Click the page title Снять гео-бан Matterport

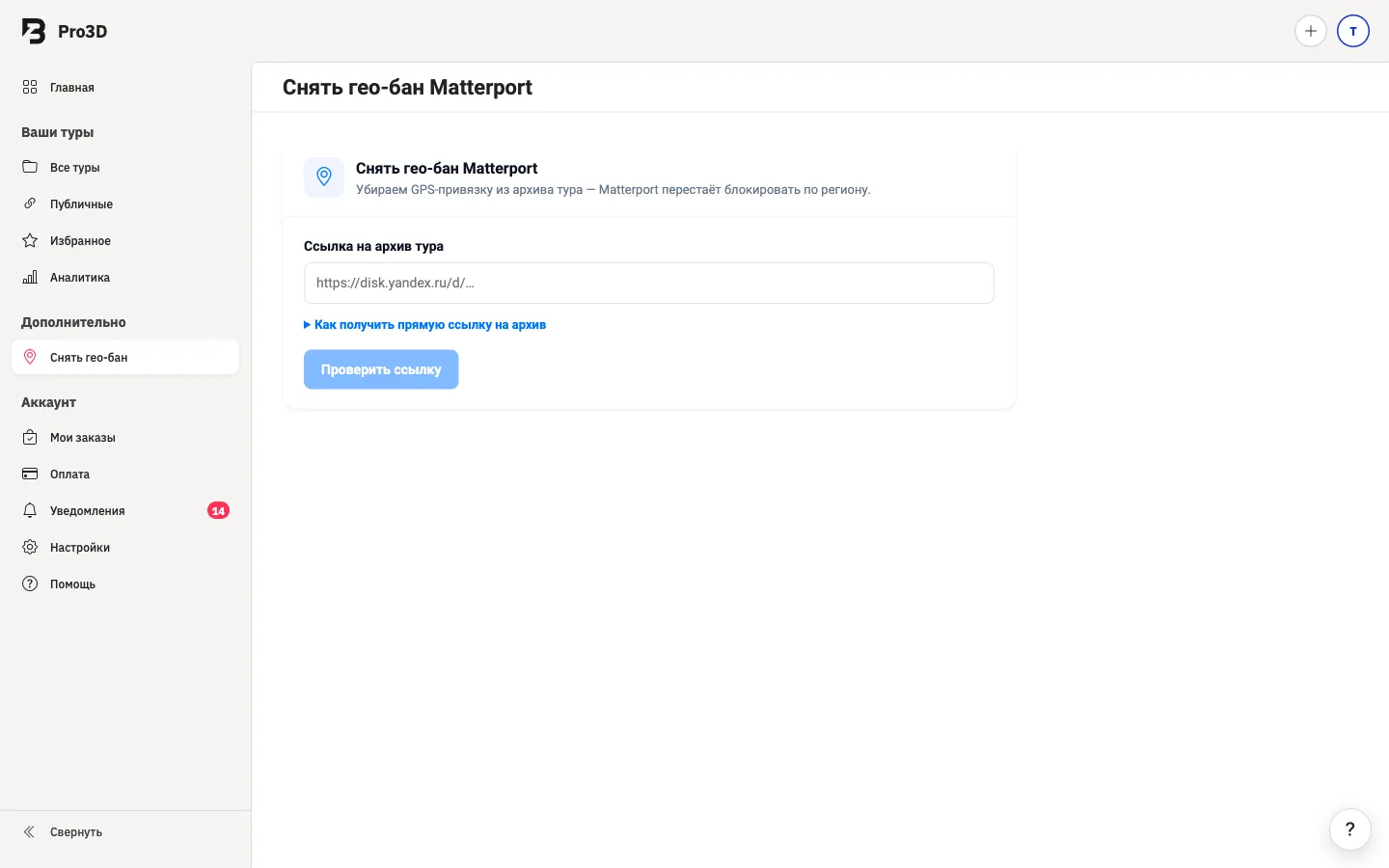click(x=407, y=87)
